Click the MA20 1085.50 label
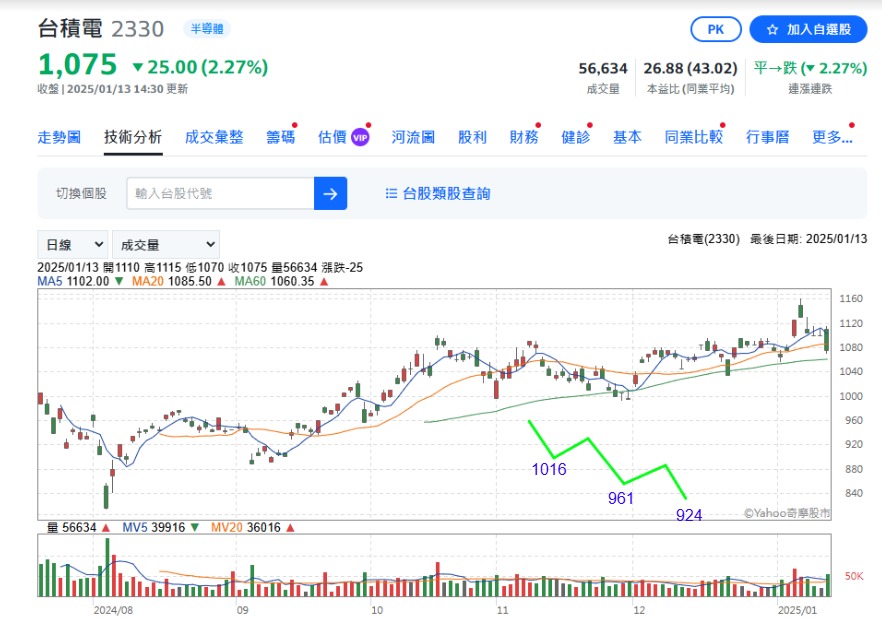The width and height of the screenshot is (882, 619). click(172, 281)
